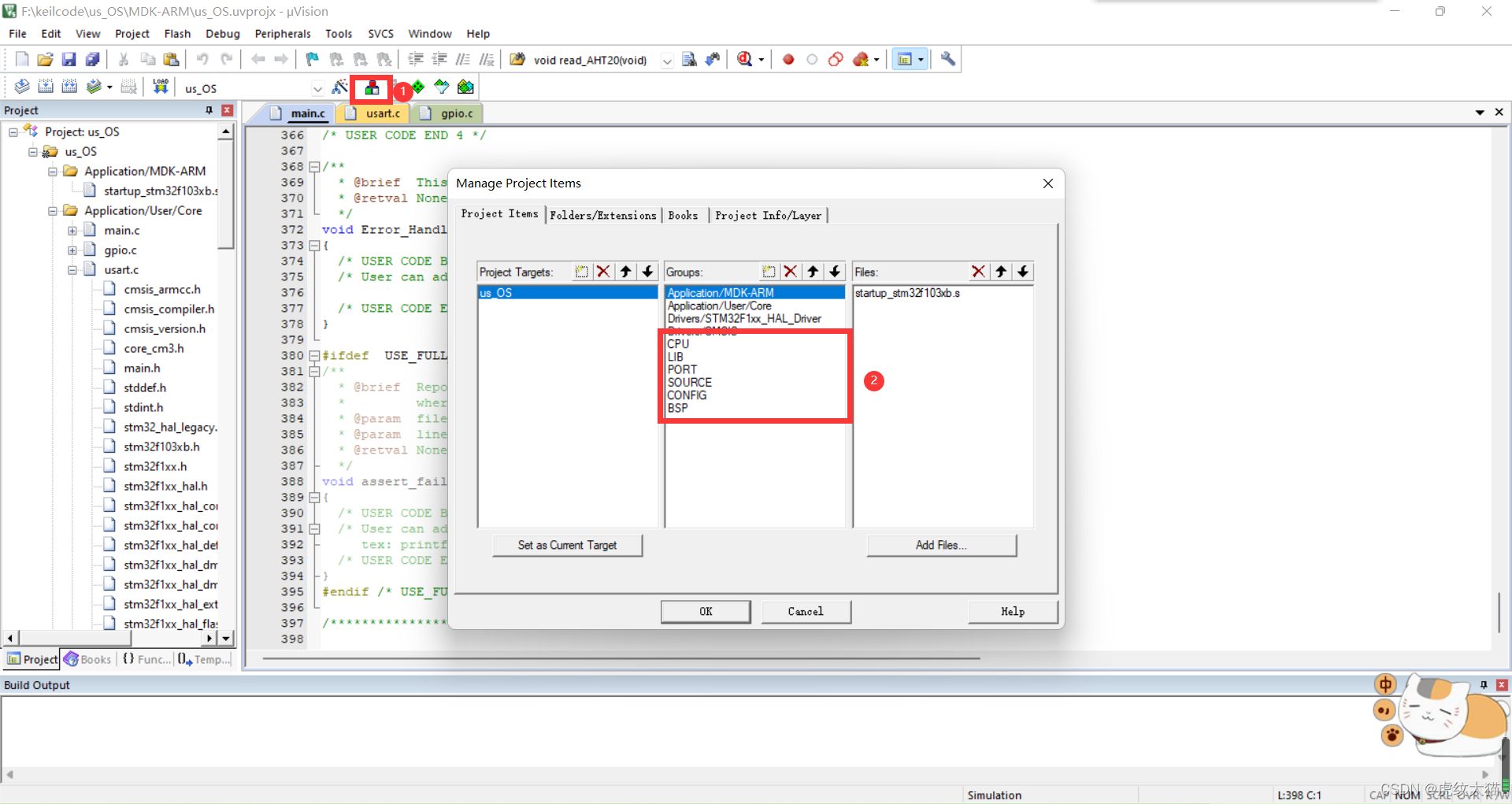
Task: Insert a breakpoint with the red dot icon
Action: click(x=788, y=59)
